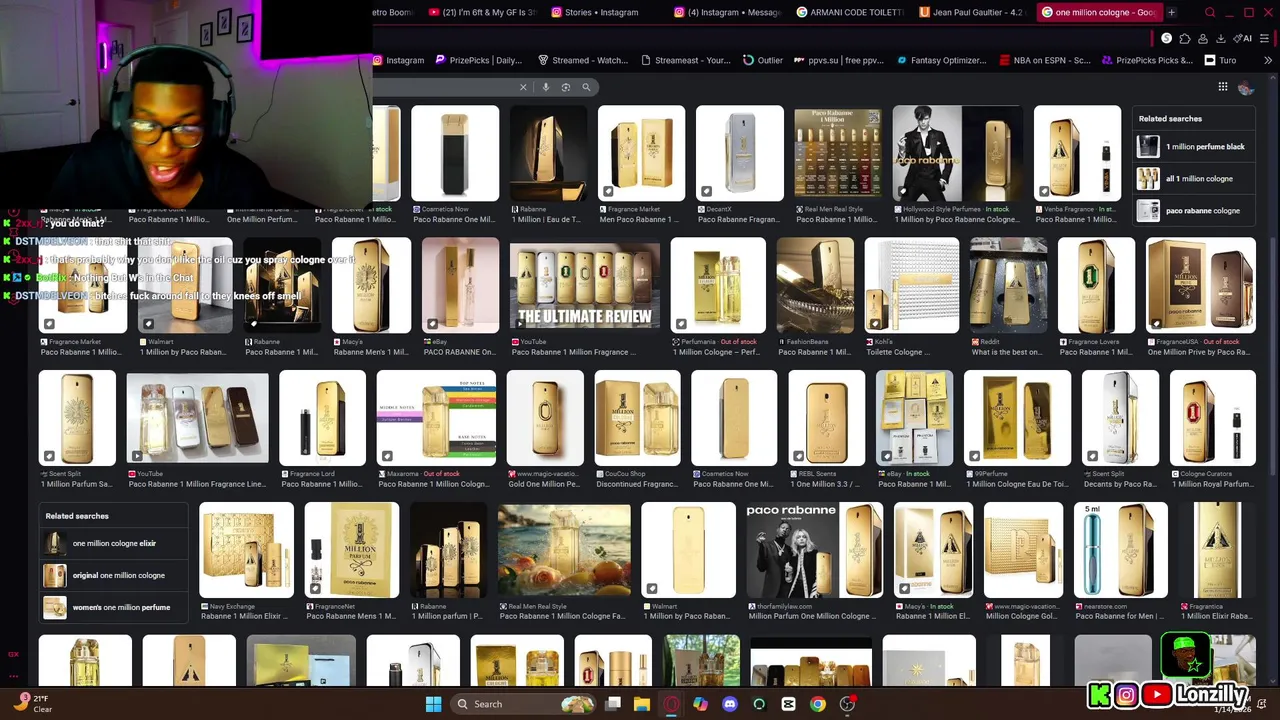Open the Cologne Curators 1 Million Royal image

[x=1213, y=419]
